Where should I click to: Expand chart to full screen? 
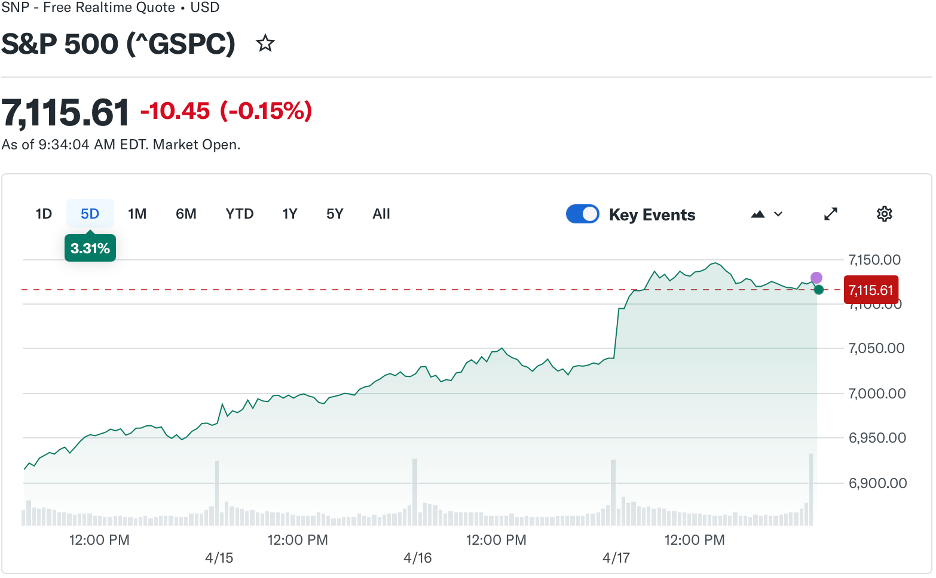point(831,214)
